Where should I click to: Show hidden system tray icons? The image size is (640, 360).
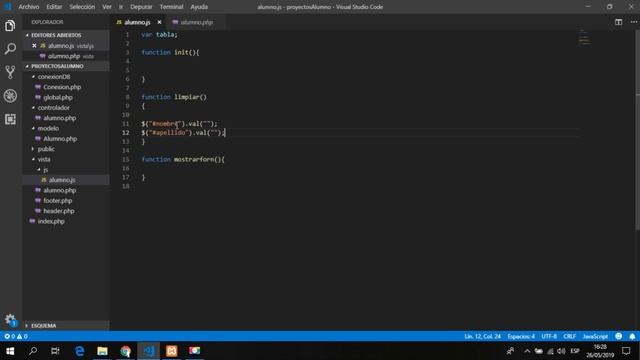click(527, 351)
